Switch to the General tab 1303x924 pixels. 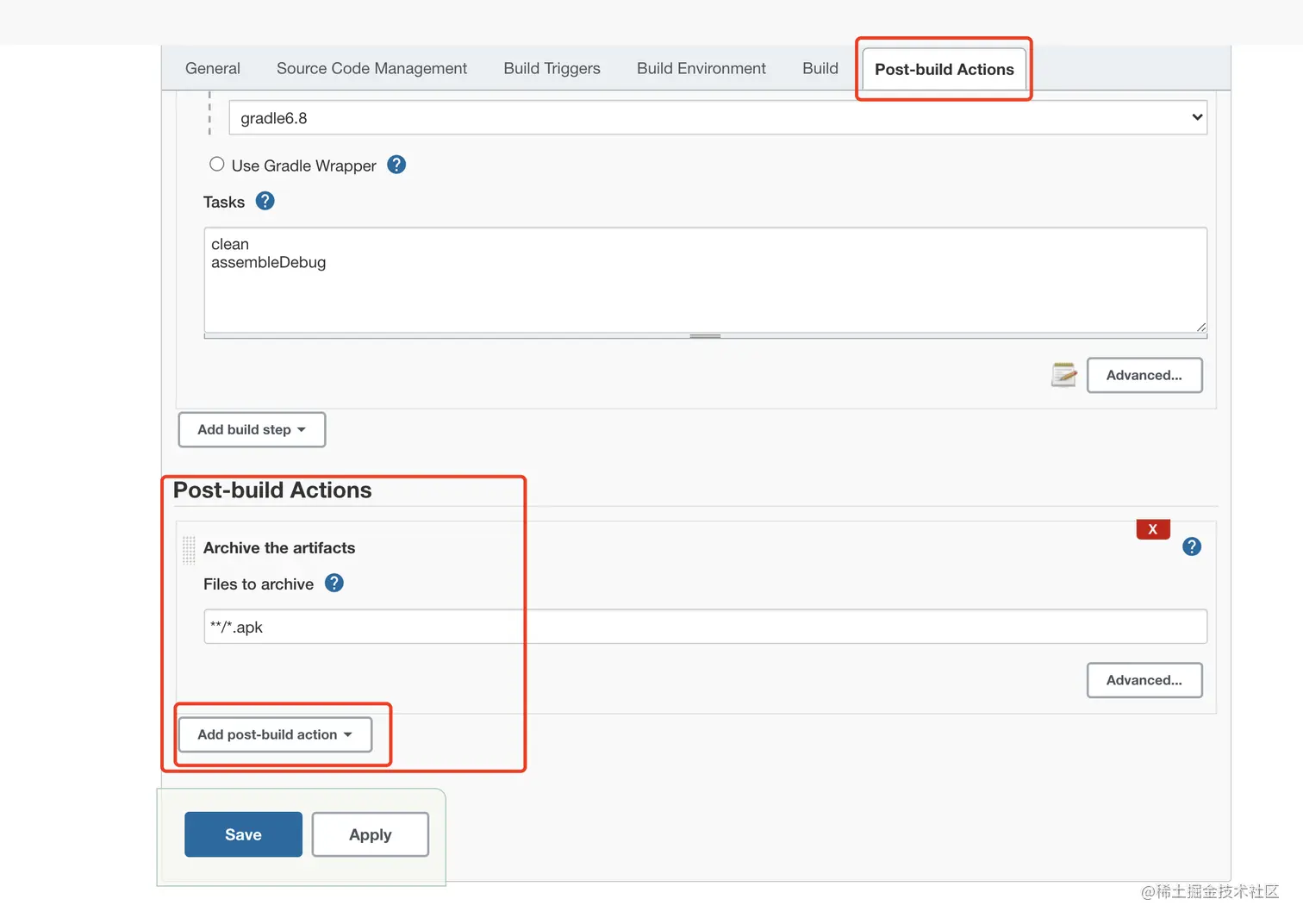[x=213, y=68]
